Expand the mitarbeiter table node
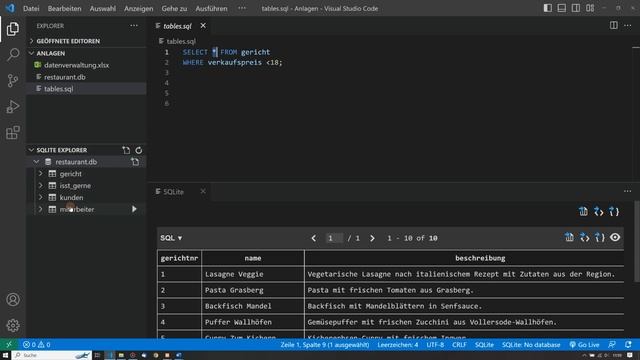 click(x=40, y=209)
